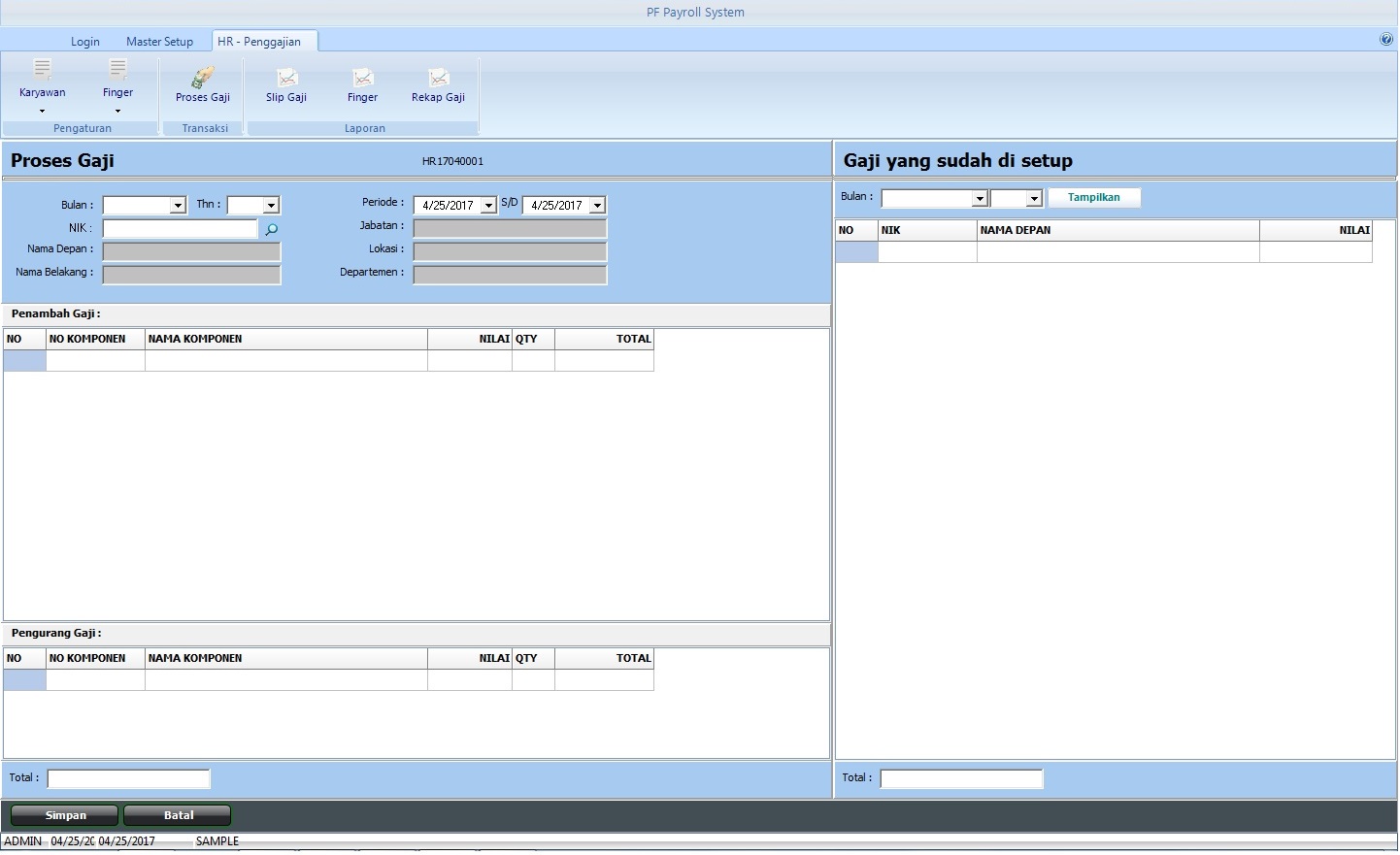Open the Periode end date picker

pos(597,206)
